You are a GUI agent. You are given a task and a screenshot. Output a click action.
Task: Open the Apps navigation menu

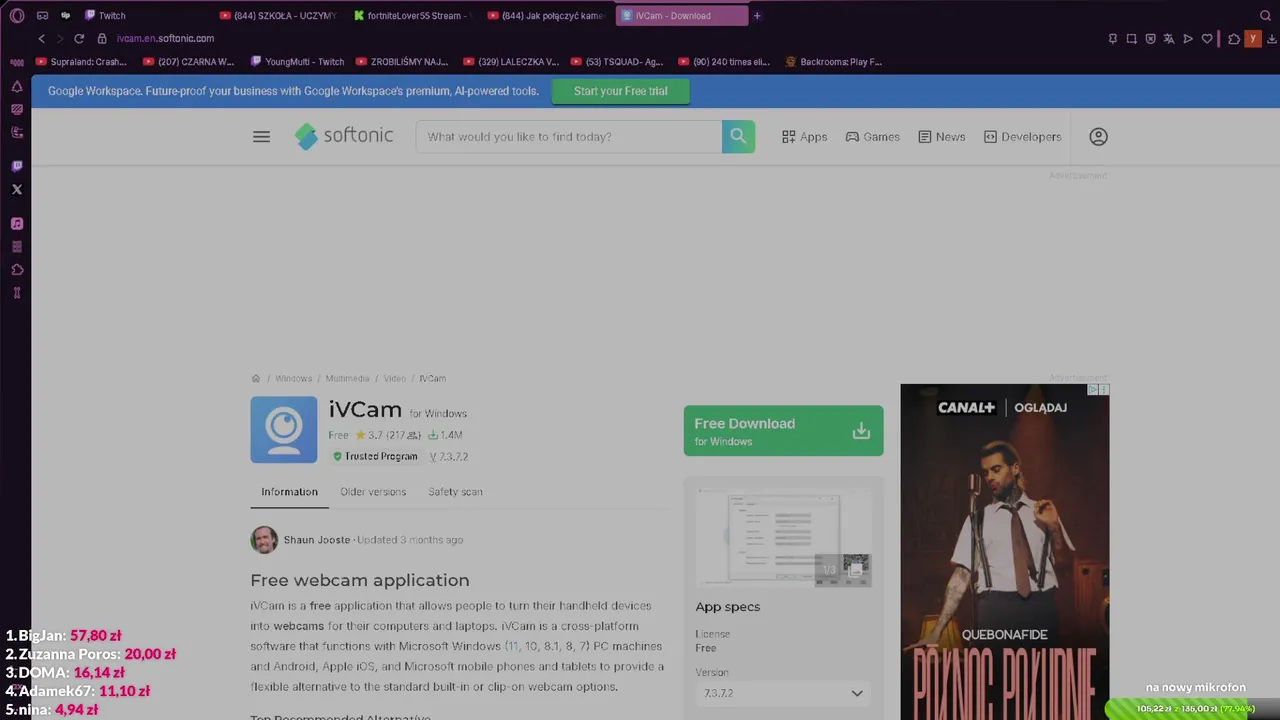[805, 137]
